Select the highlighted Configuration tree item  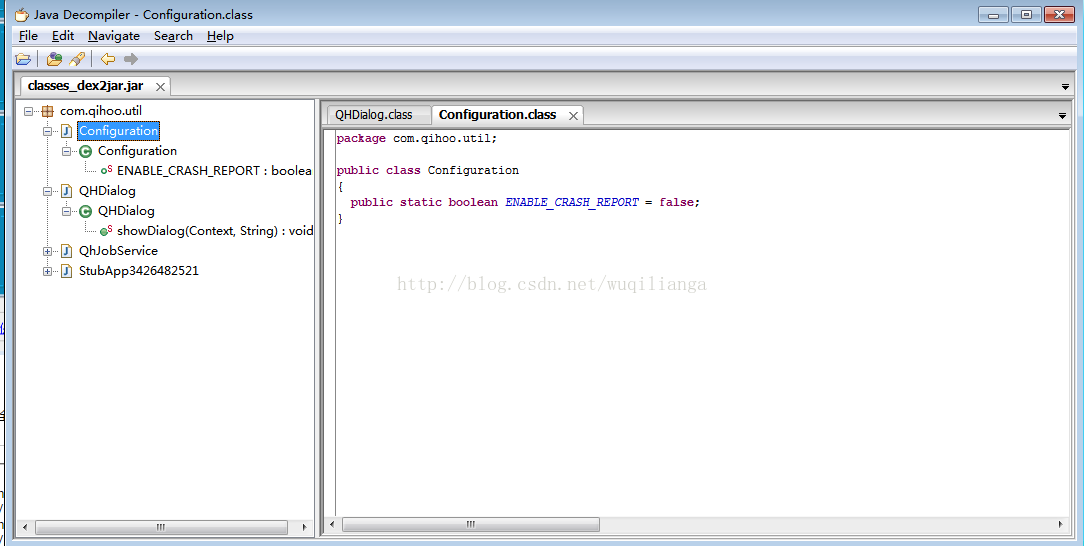118,131
